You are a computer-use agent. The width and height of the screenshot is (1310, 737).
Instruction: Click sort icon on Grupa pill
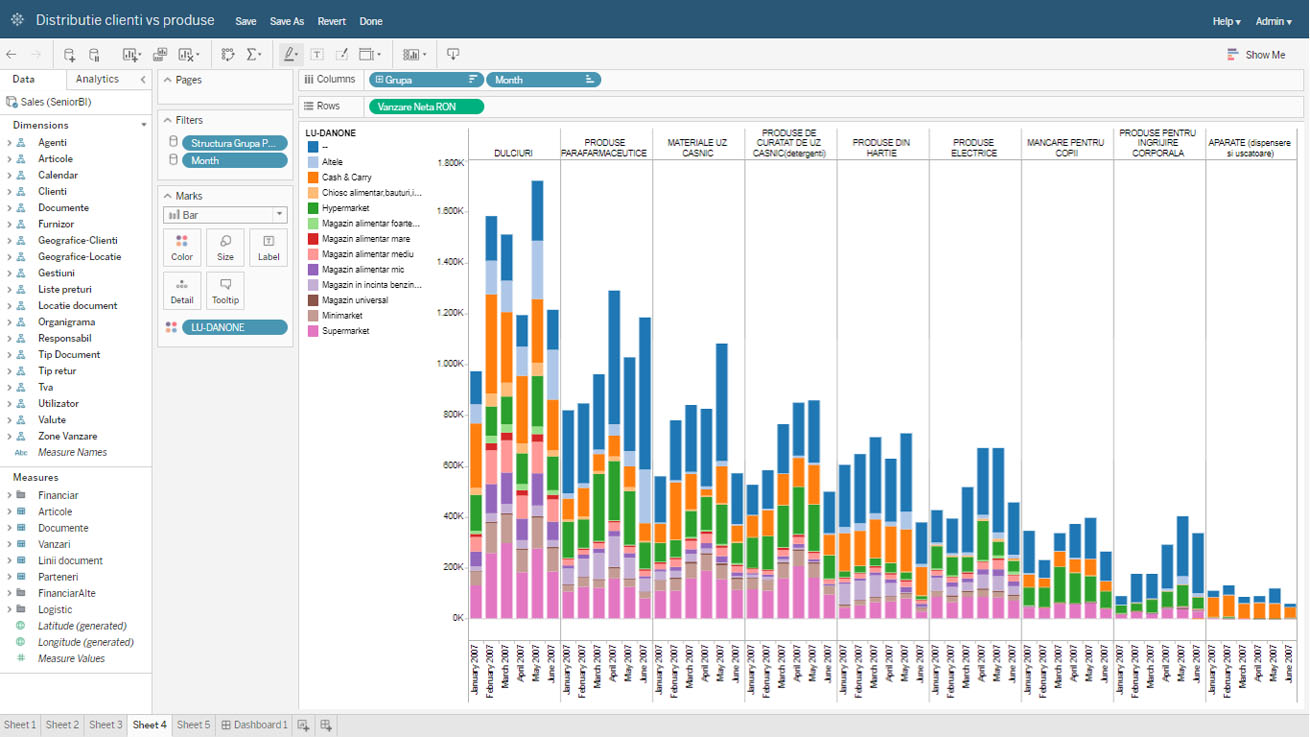click(473, 79)
